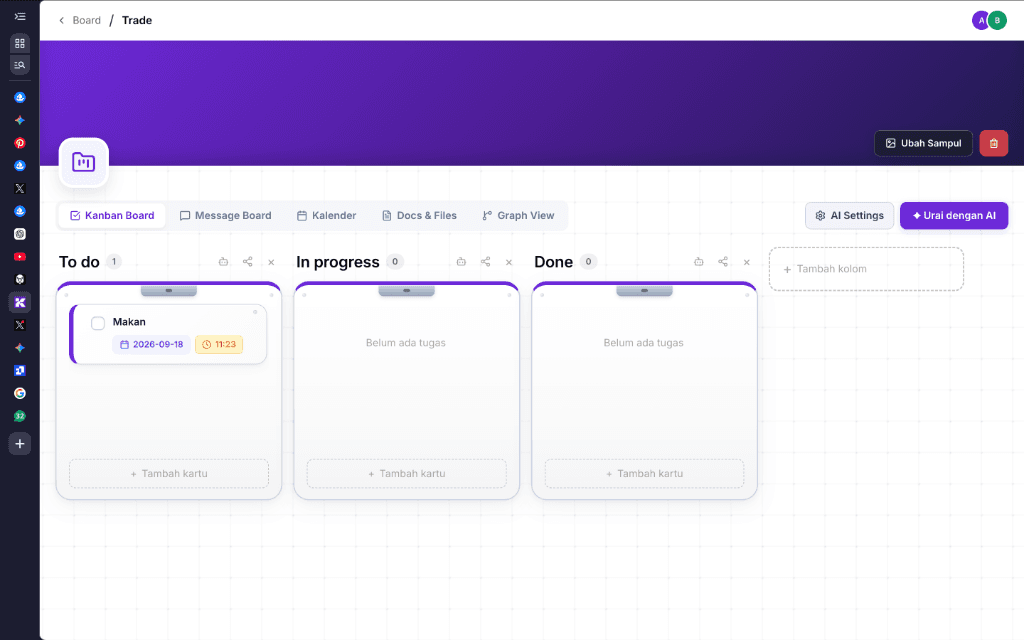Click Tambah kartu in Done column
1024x640 pixels.
coord(645,473)
